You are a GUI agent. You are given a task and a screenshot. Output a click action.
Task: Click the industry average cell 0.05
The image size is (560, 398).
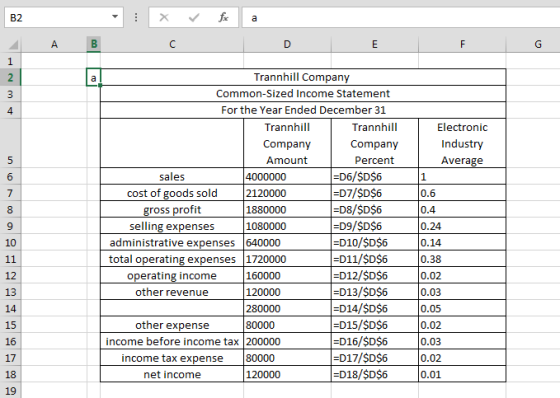462,308
